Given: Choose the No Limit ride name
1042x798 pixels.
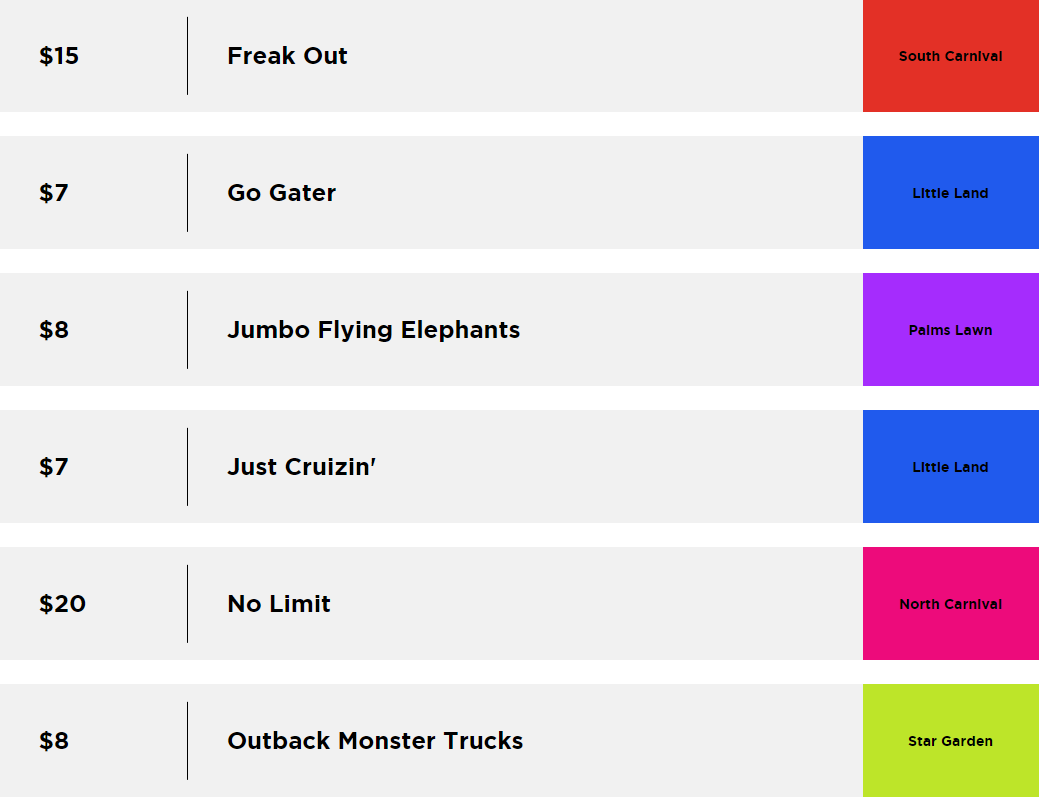Looking at the screenshot, I should click(x=278, y=604).
